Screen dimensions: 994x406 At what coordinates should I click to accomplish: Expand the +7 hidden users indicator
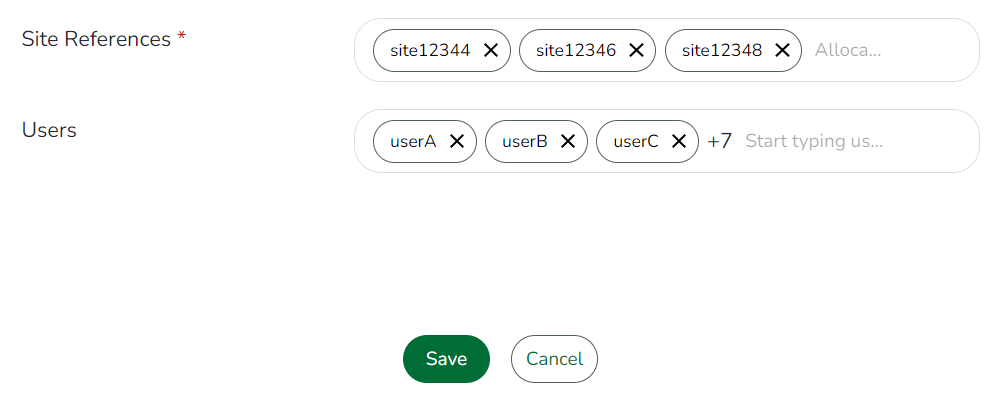tap(720, 141)
